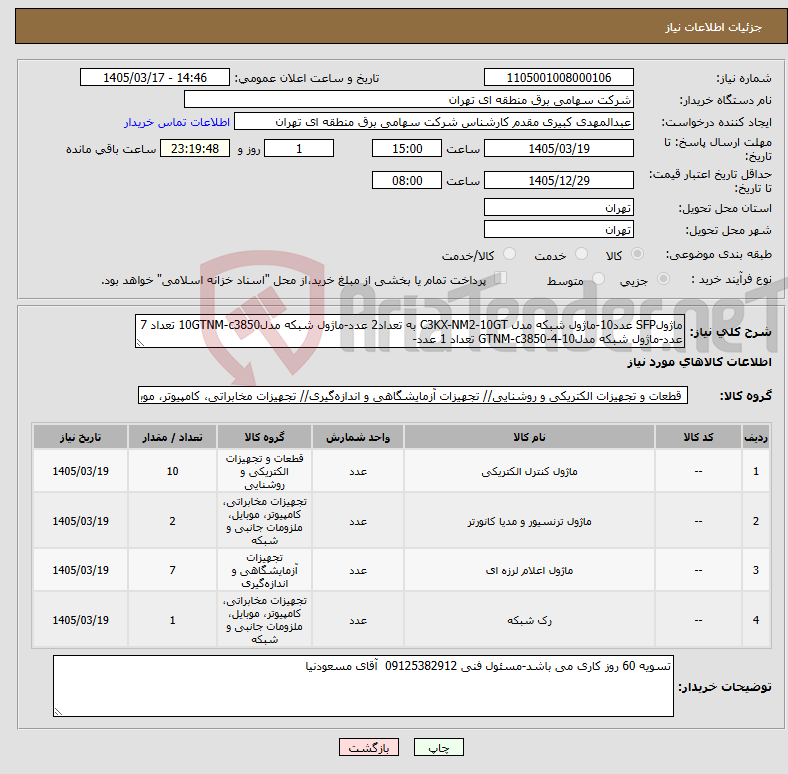The height and width of the screenshot is (774, 788).
Task: Click the تعداد / مقدار column header
Action: (x=172, y=437)
